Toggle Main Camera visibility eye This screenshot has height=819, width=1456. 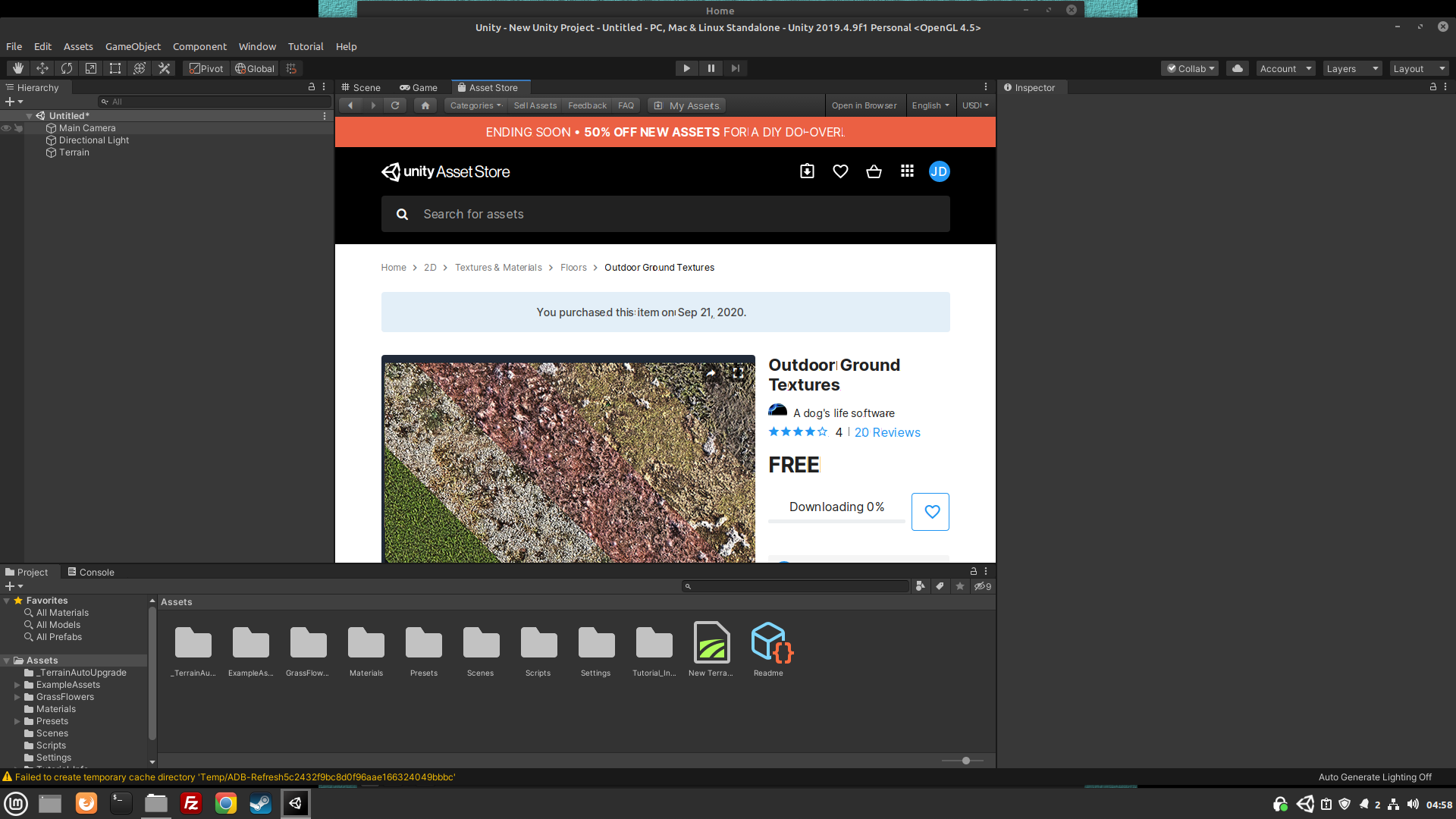(6, 128)
